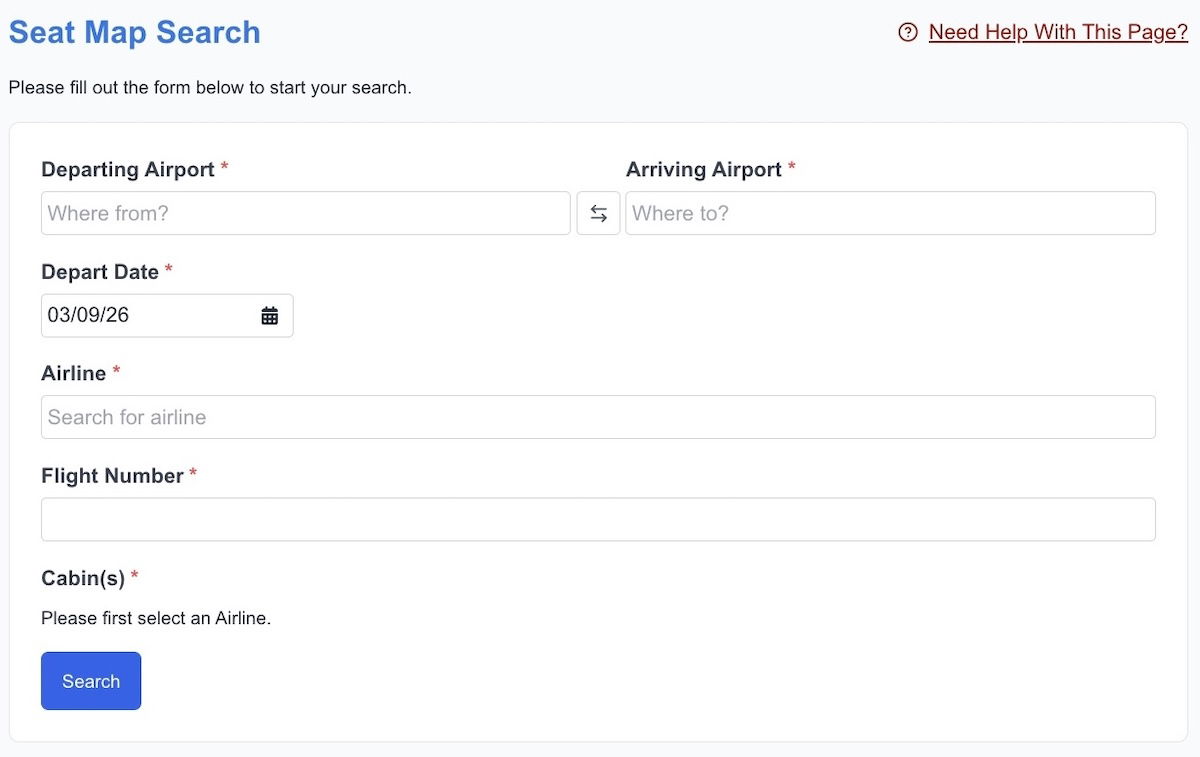Click the 'Where to?' arriving airport field

(x=890, y=214)
